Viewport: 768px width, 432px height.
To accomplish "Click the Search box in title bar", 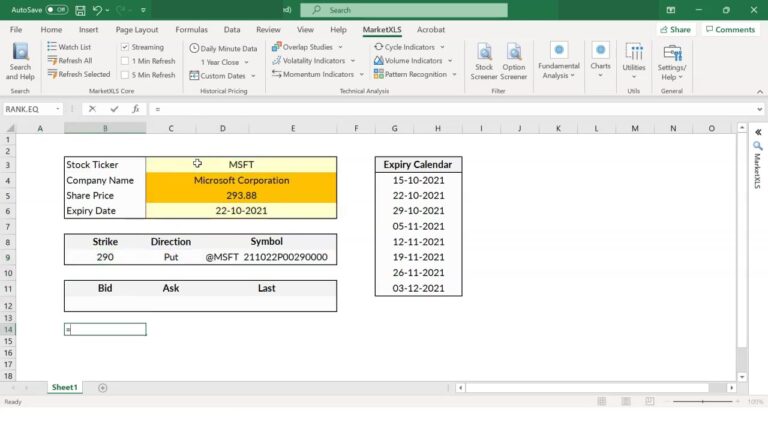I will (404, 10).
